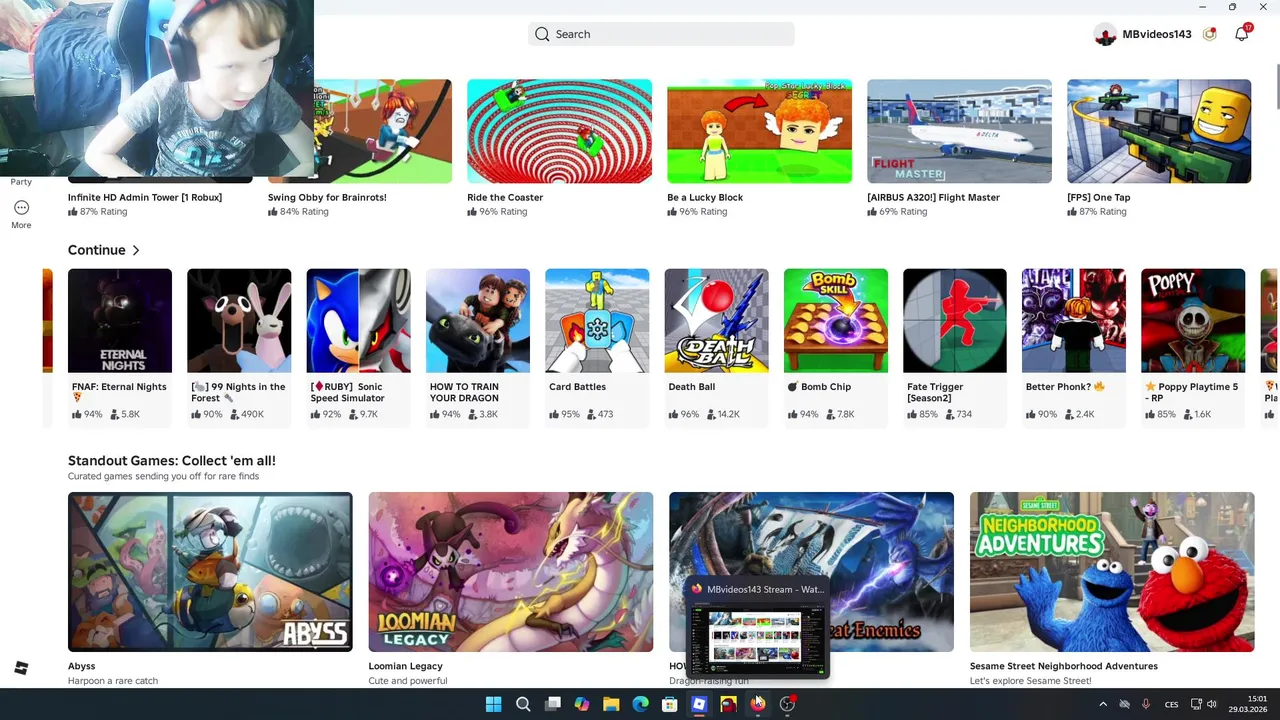Open File Explorer from the taskbar
The width and height of the screenshot is (1280, 720).
(x=611, y=704)
